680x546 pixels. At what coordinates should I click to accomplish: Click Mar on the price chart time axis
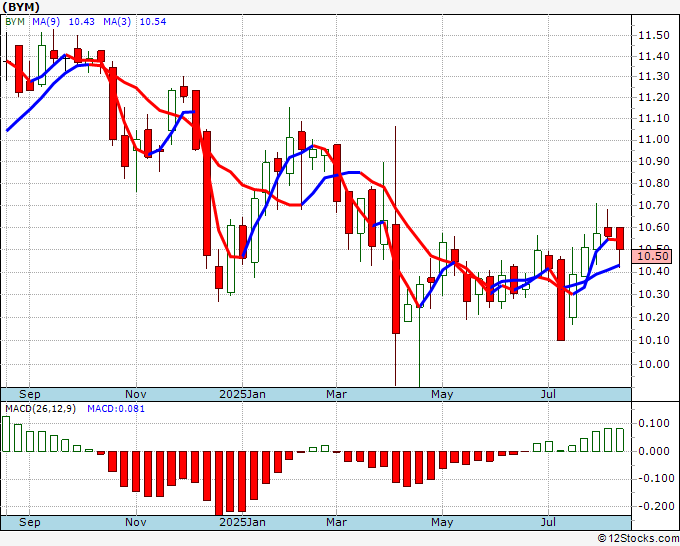point(337,394)
